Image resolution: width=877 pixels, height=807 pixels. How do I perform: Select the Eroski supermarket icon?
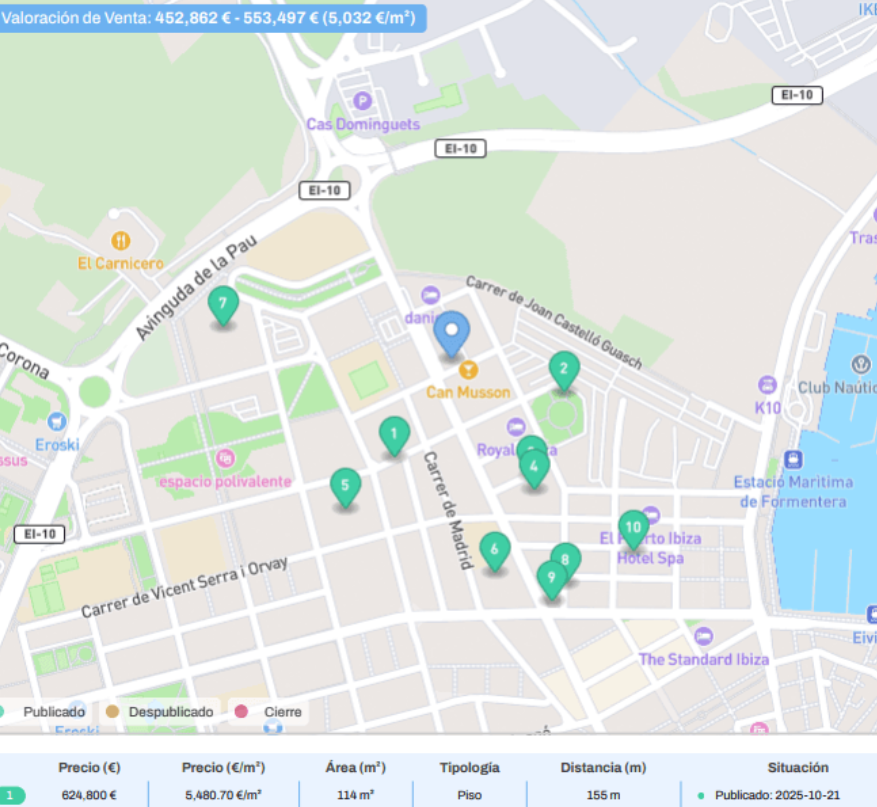point(57,421)
